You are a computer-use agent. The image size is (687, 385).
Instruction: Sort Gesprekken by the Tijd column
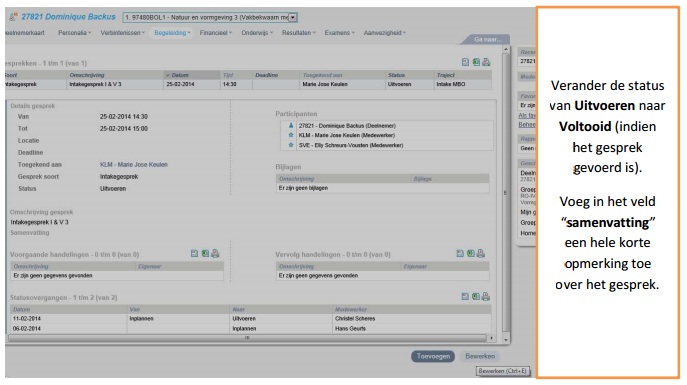point(236,75)
